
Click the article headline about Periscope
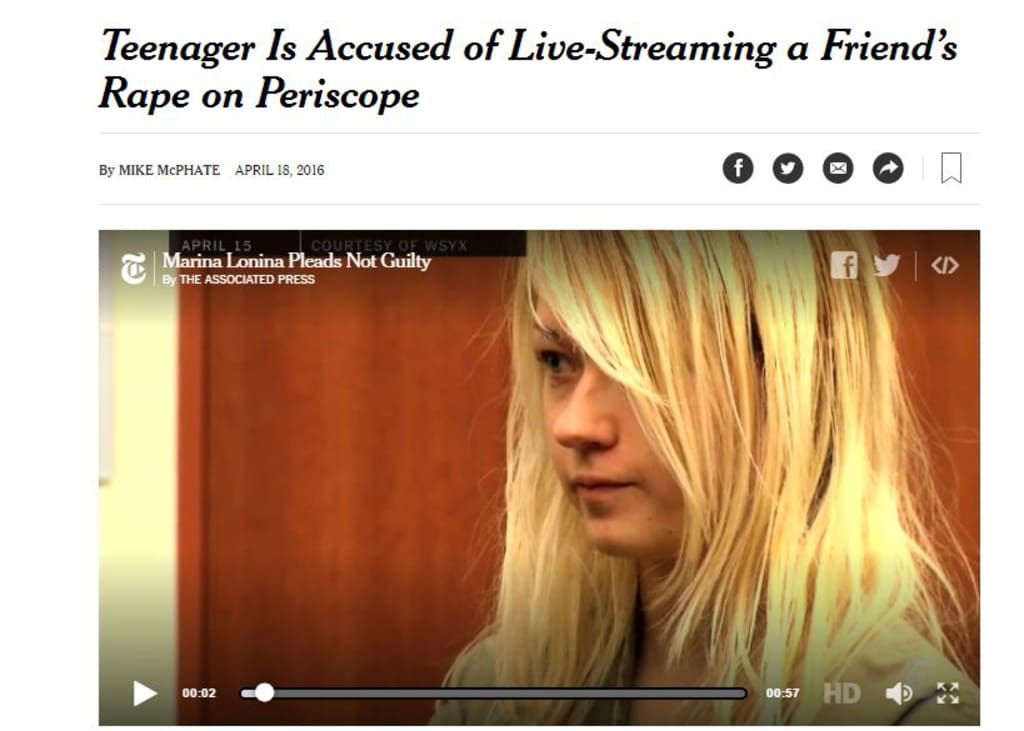pos(528,70)
